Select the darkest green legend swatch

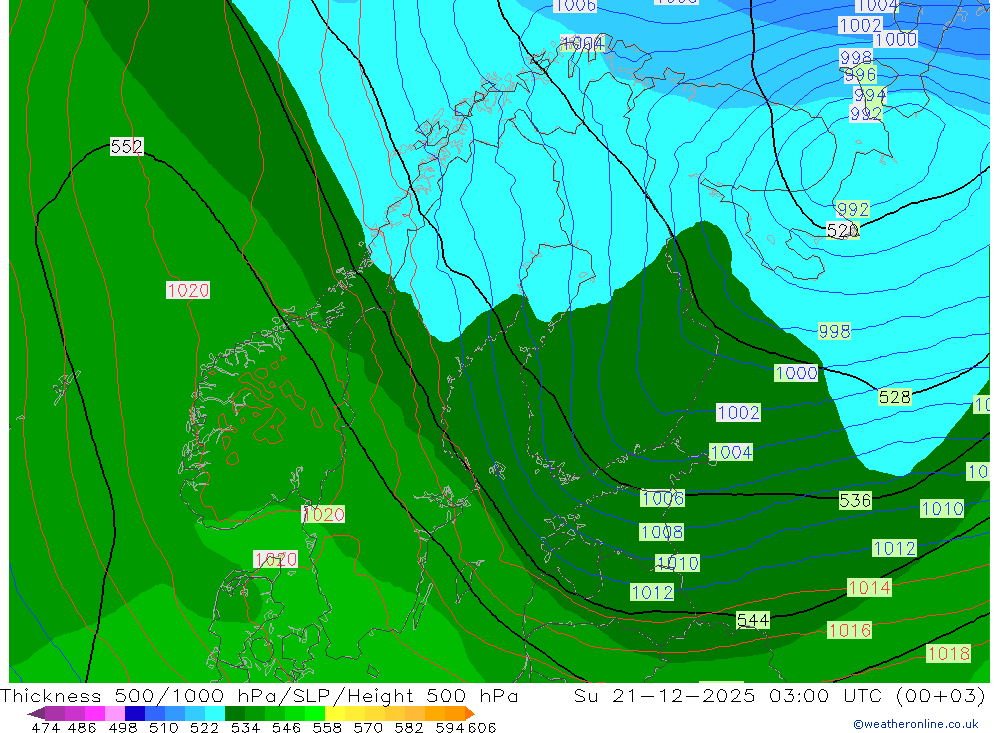(235, 713)
